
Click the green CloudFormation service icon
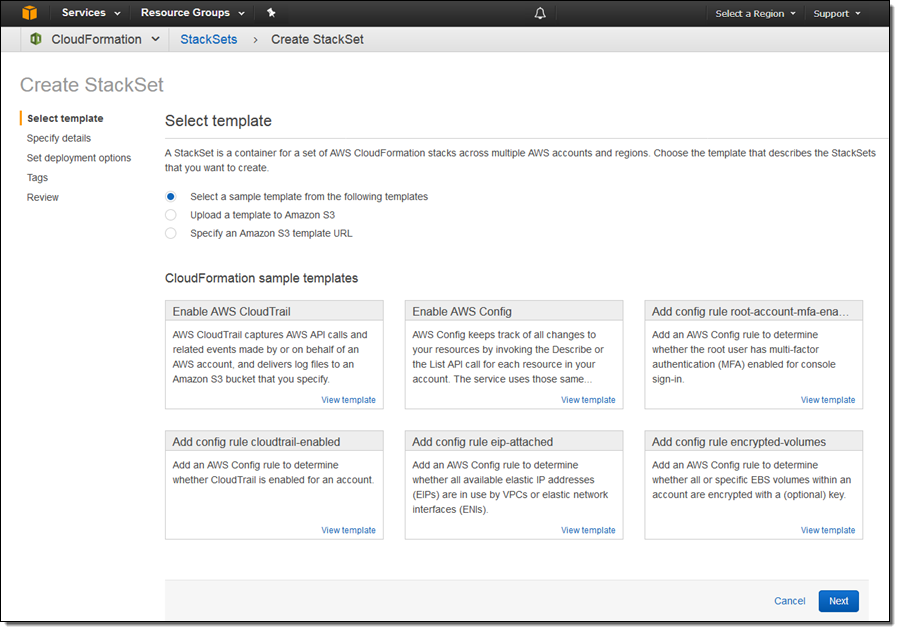pos(36,39)
